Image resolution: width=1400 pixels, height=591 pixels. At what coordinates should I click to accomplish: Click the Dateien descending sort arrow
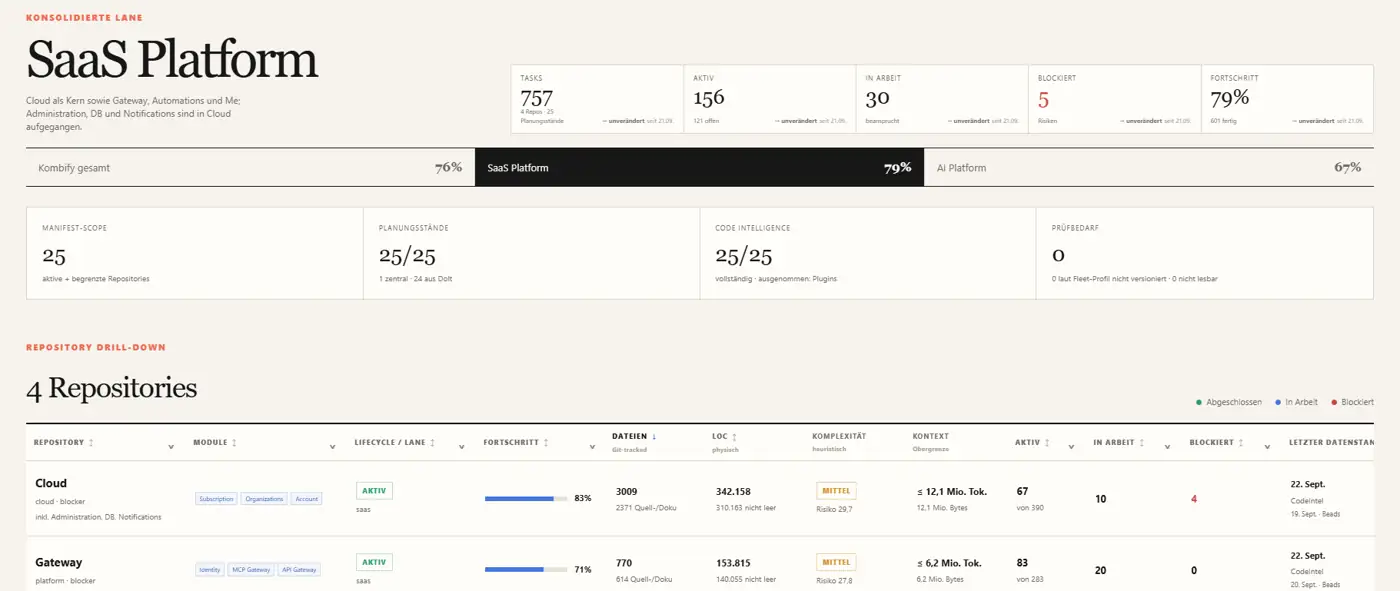click(x=654, y=436)
